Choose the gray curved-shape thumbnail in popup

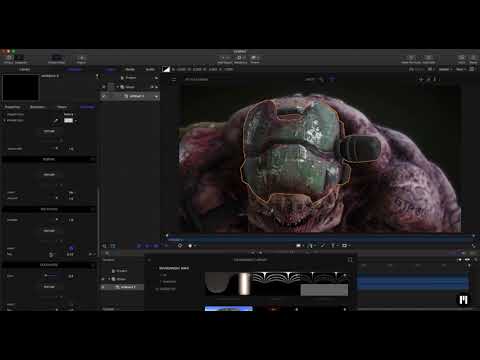(x=218, y=284)
